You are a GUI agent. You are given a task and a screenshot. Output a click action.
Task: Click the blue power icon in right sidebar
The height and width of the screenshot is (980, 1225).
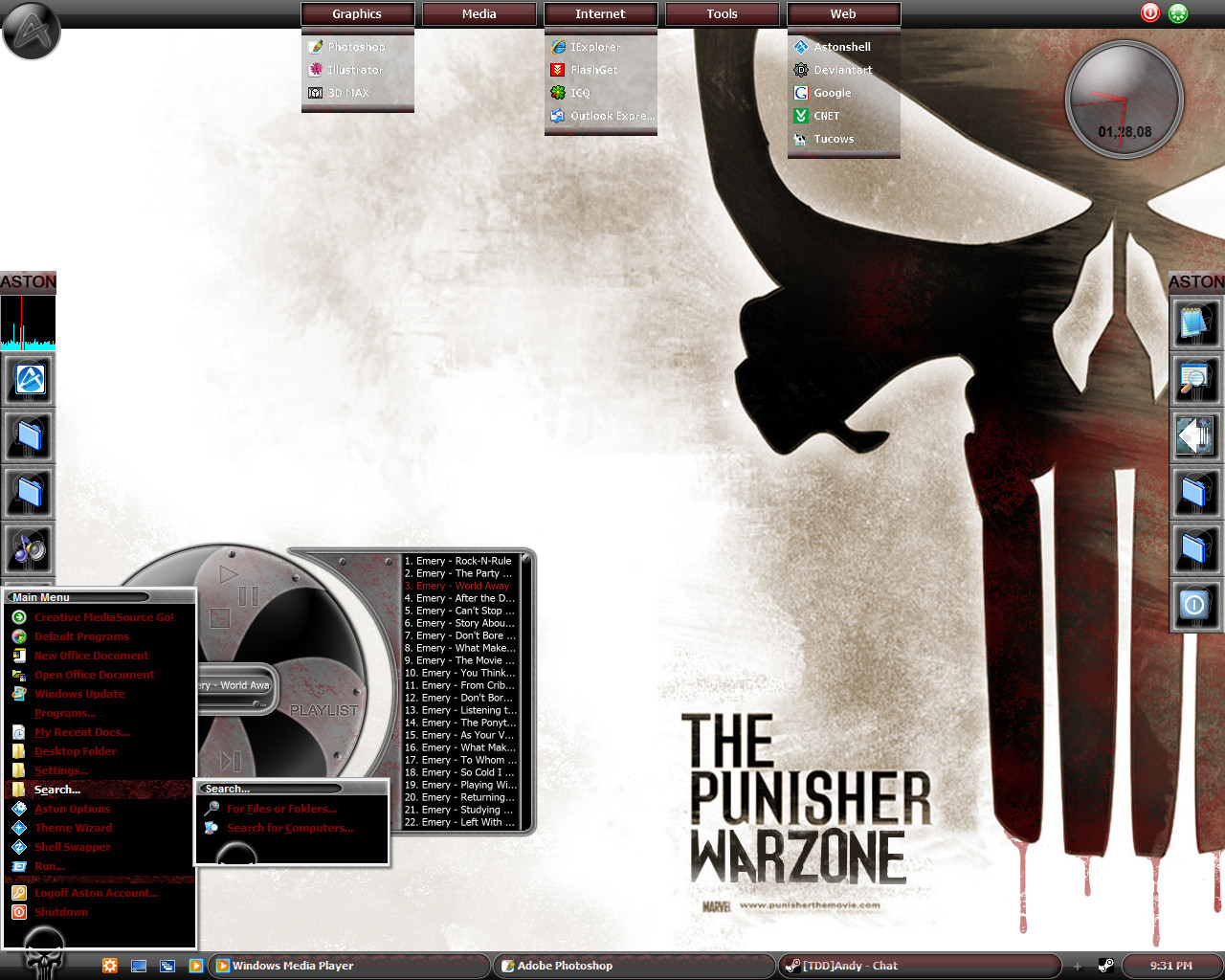tap(1195, 605)
